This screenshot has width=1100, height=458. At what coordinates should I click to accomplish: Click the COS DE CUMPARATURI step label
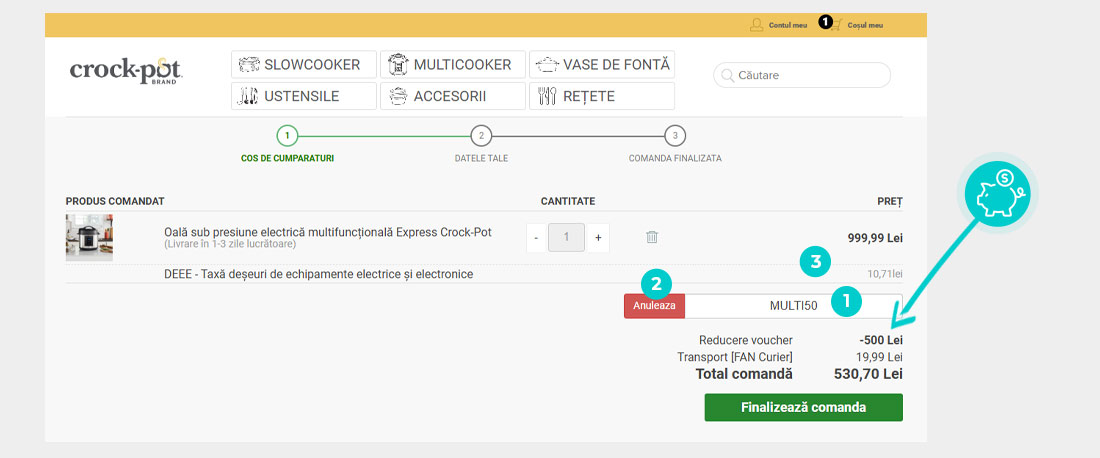[x=287, y=159]
